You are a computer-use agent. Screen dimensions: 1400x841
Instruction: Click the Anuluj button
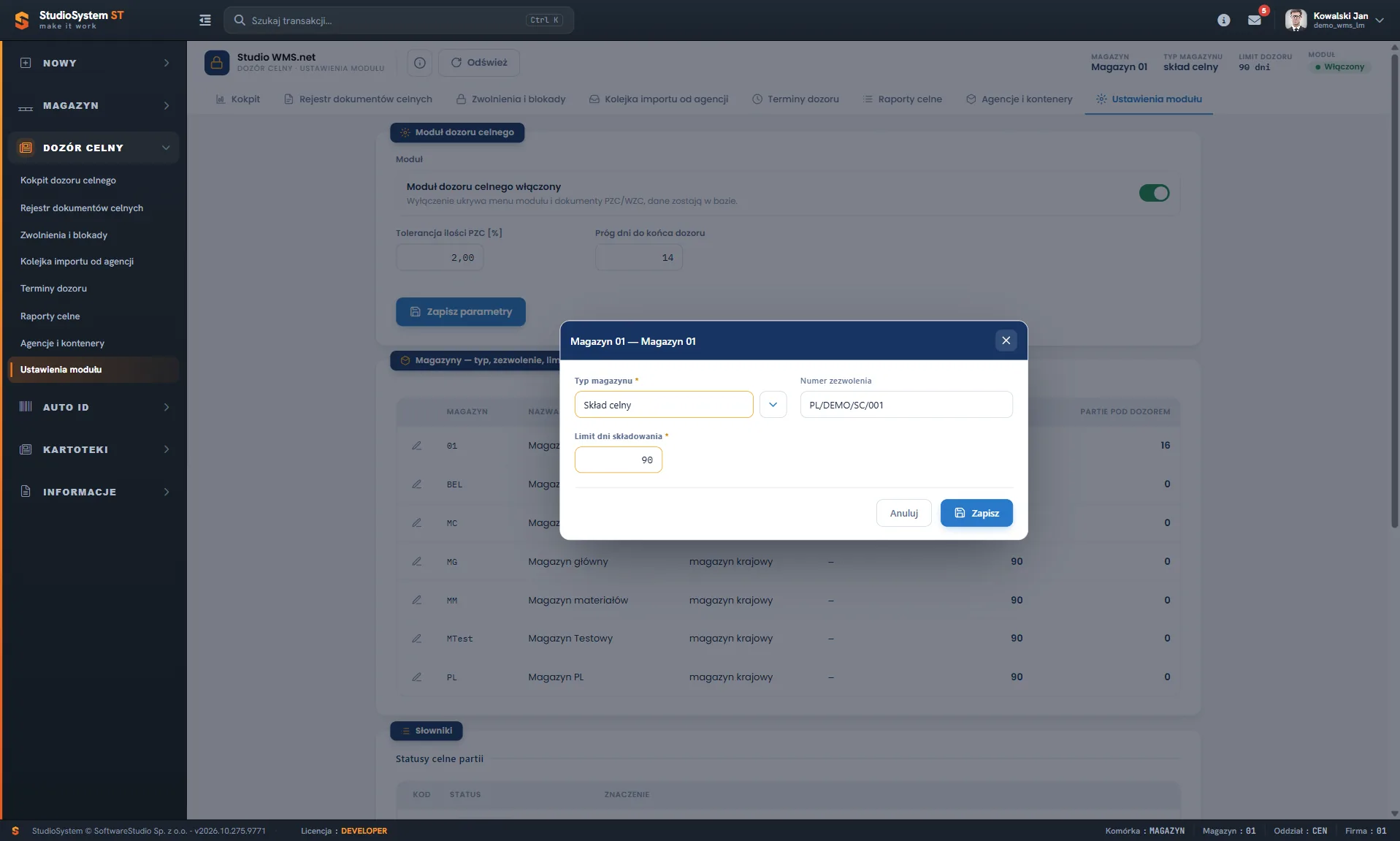[x=903, y=513]
